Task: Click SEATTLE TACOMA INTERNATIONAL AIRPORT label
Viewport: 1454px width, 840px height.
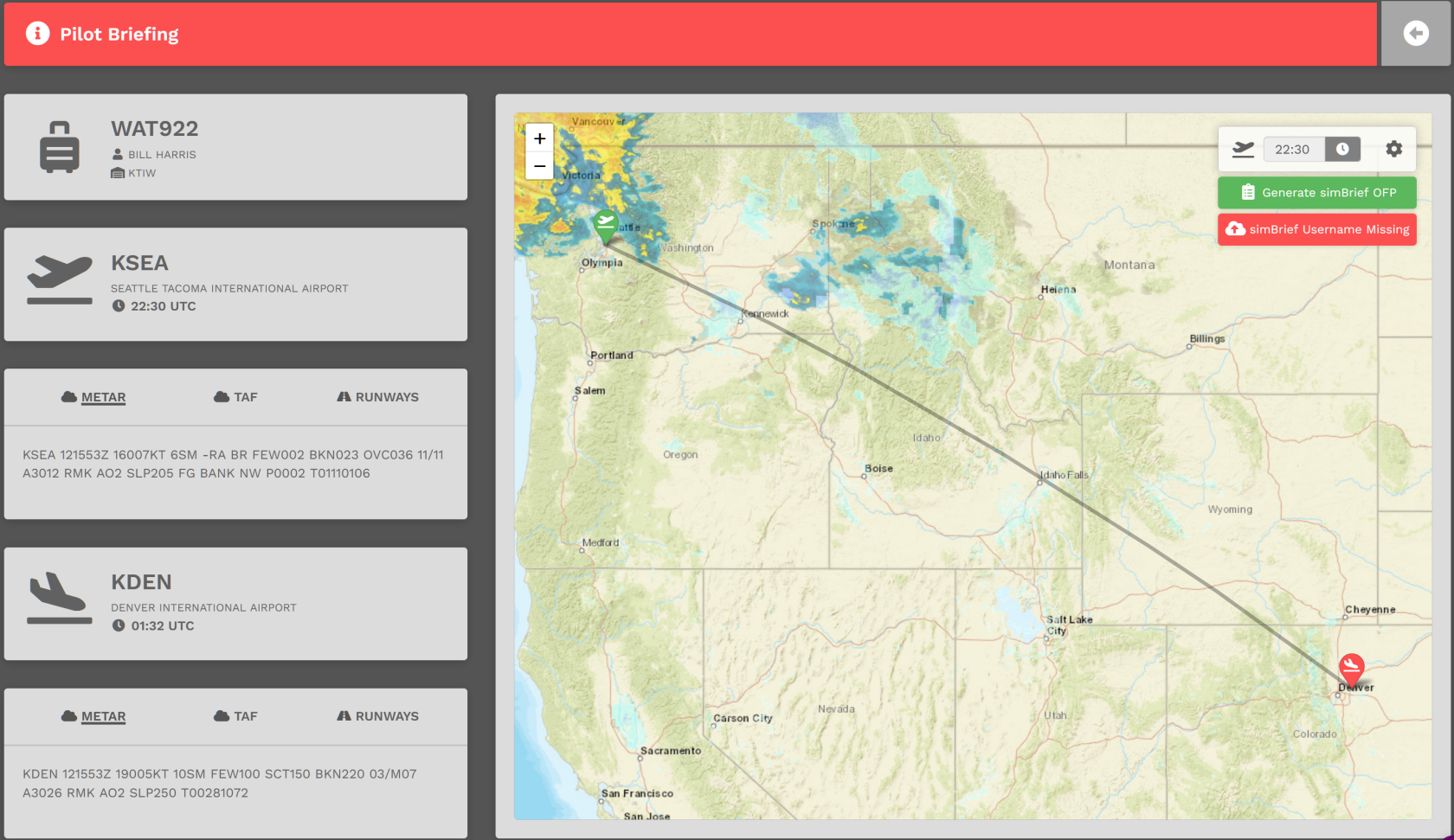Action: 229,288
